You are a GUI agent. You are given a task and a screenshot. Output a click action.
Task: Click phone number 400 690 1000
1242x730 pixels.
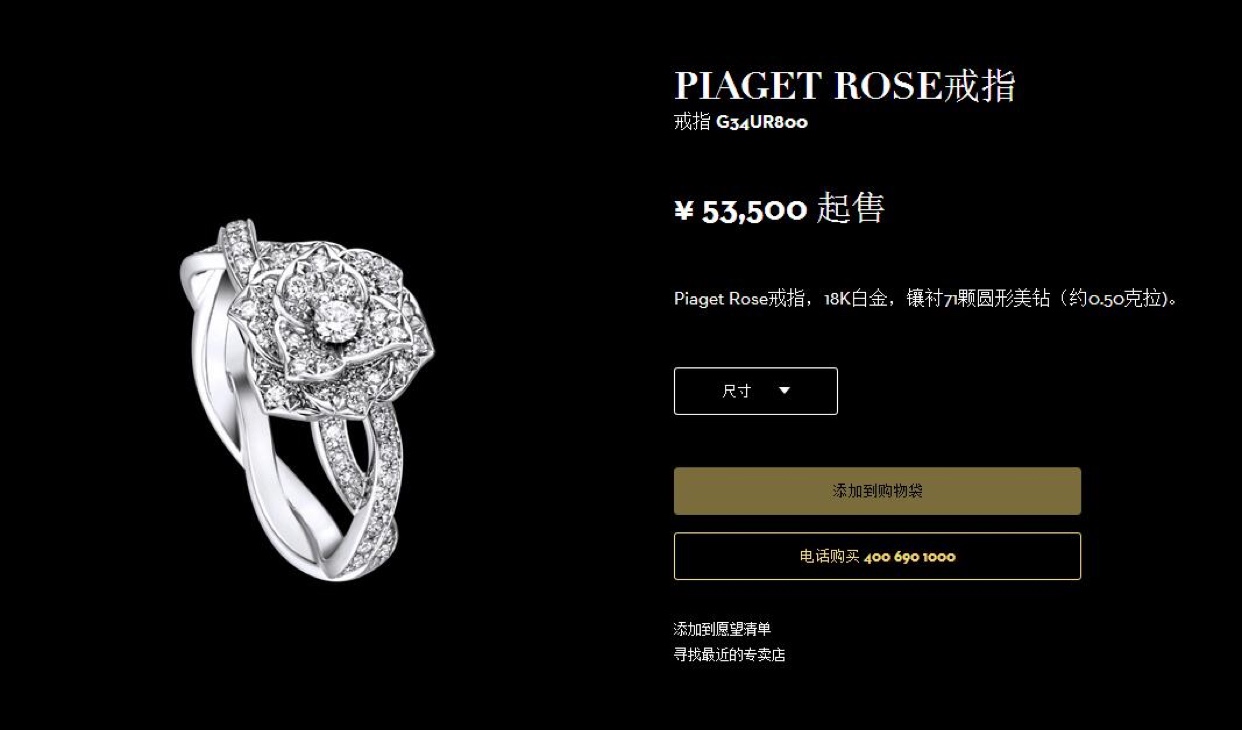[910, 556]
